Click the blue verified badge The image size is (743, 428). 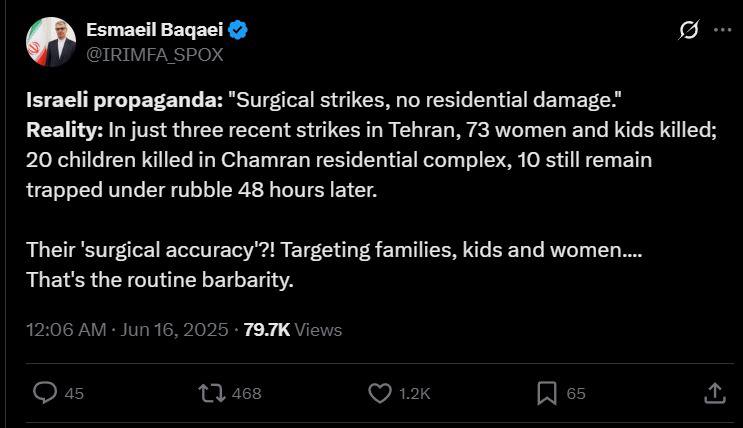pyautogui.click(x=237, y=30)
